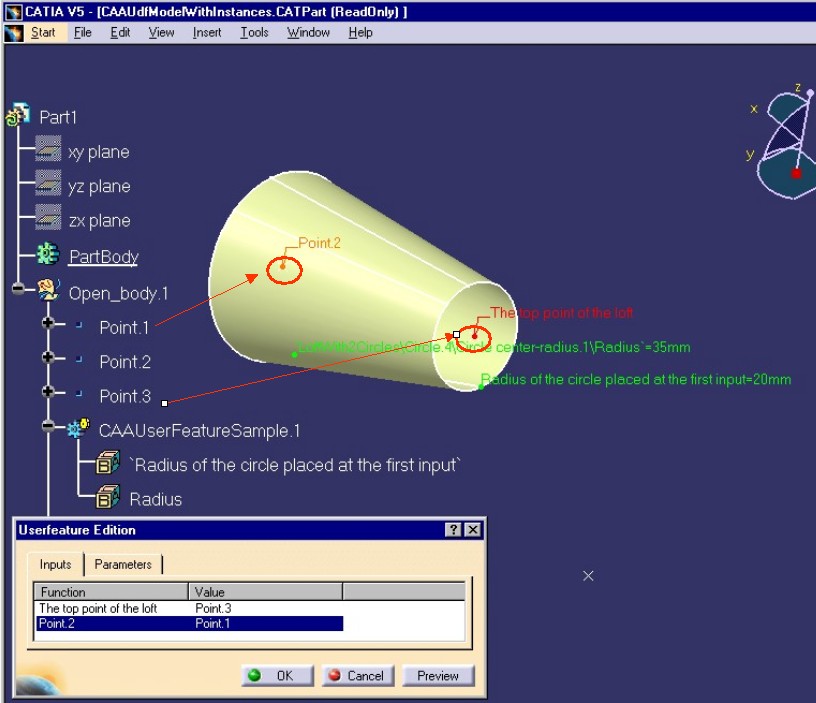Click the green '=20mm' radius annotation in viewport
This screenshot has width=816, height=703.
tap(635, 379)
